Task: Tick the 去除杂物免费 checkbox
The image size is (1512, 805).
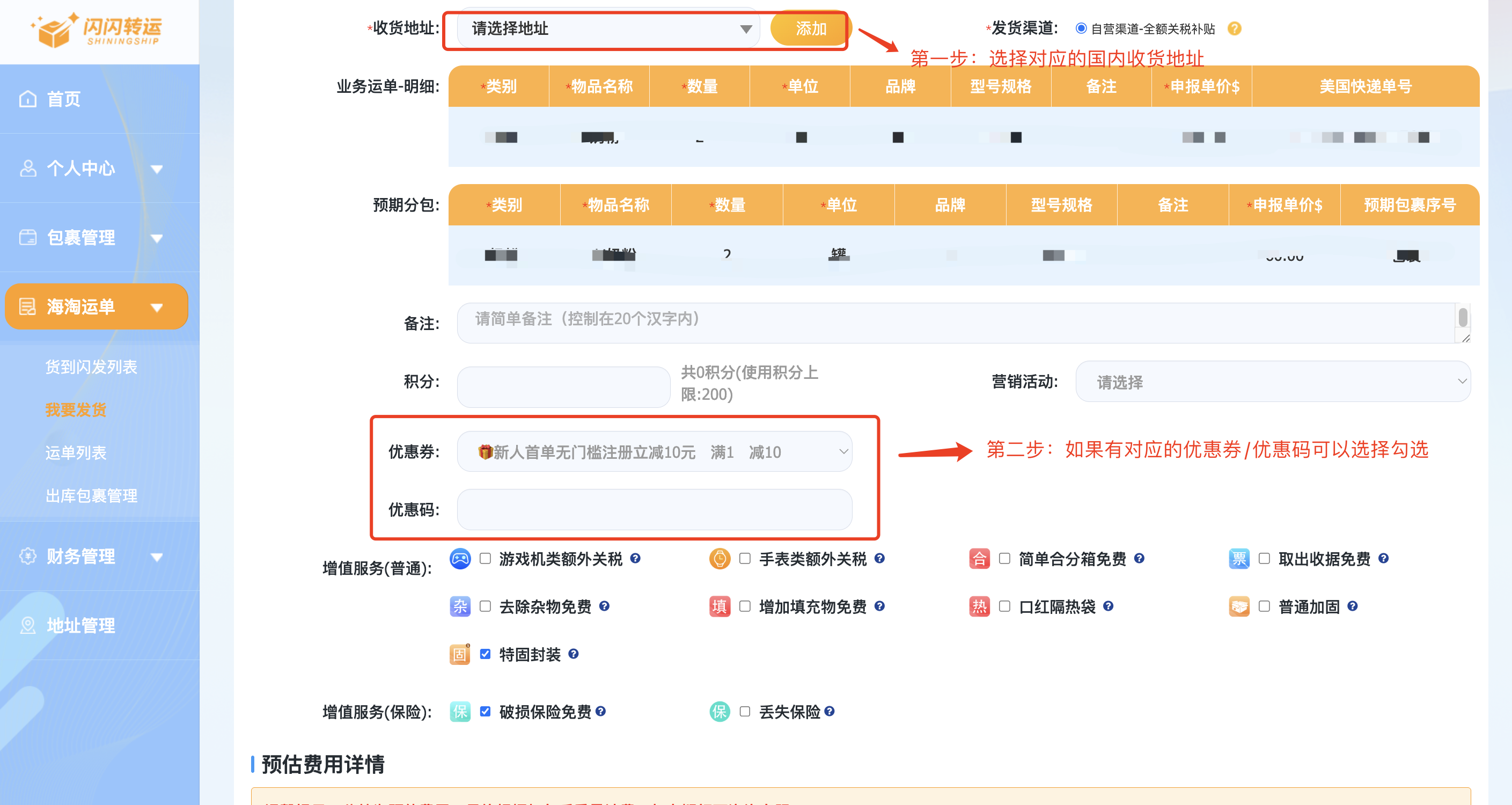Action: pos(485,606)
